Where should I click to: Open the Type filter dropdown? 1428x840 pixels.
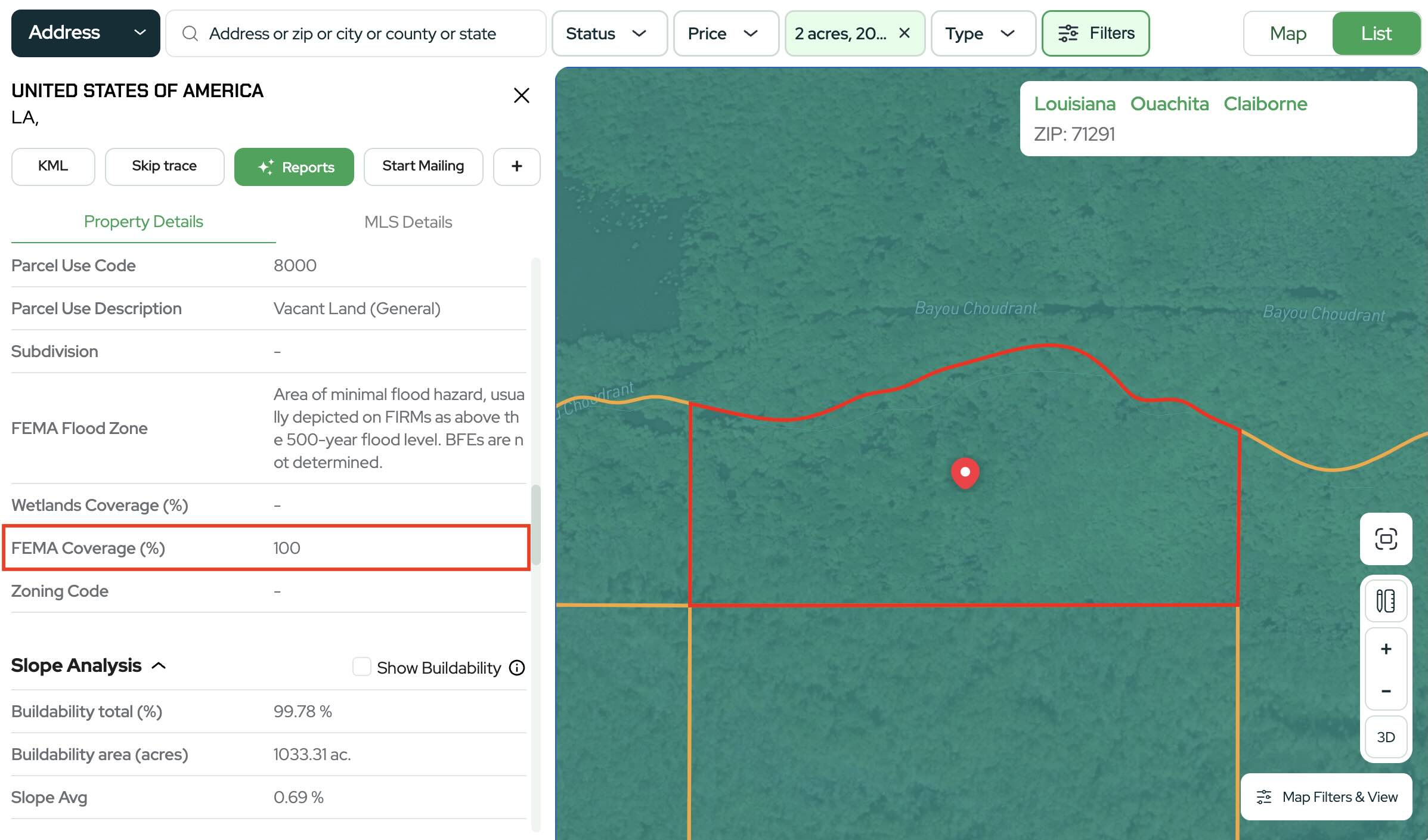point(981,33)
